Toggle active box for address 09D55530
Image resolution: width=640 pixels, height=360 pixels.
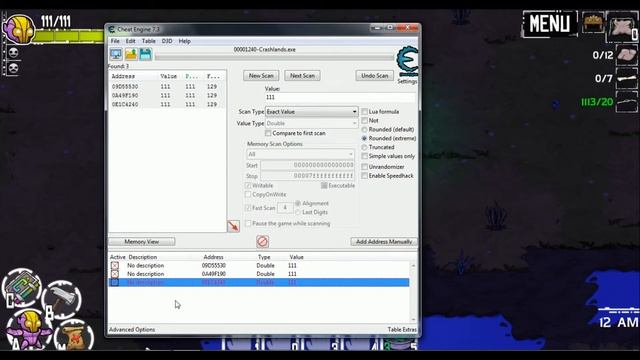tap(115, 265)
